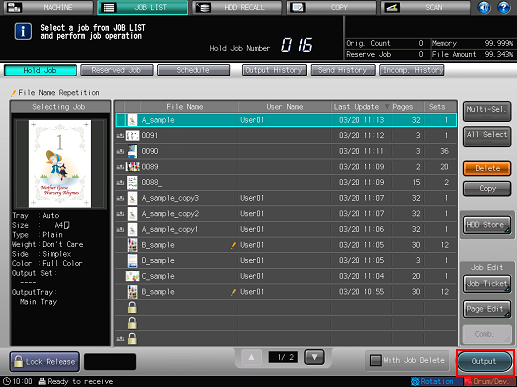Open the Job Ticket editor
This screenshot has width=517, height=387.
point(487,284)
